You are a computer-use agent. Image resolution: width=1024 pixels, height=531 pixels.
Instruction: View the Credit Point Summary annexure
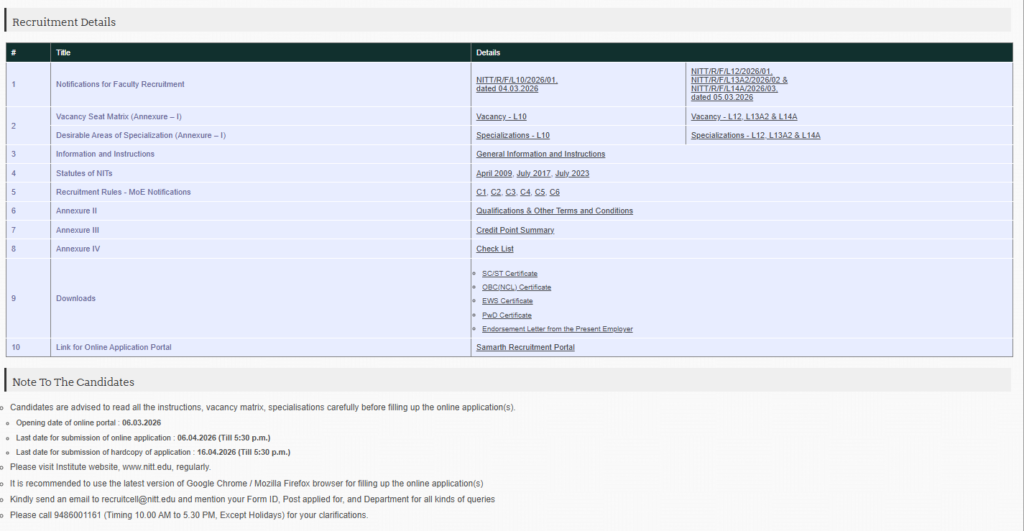(515, 230)
